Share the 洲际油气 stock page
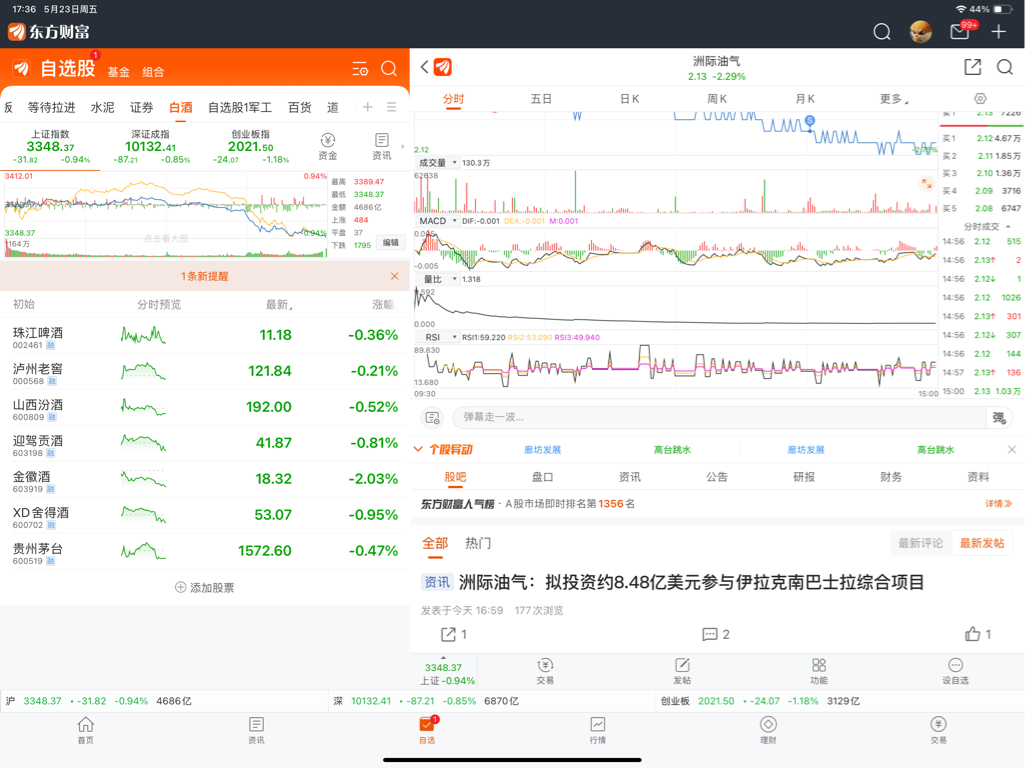 click(973, 67)
